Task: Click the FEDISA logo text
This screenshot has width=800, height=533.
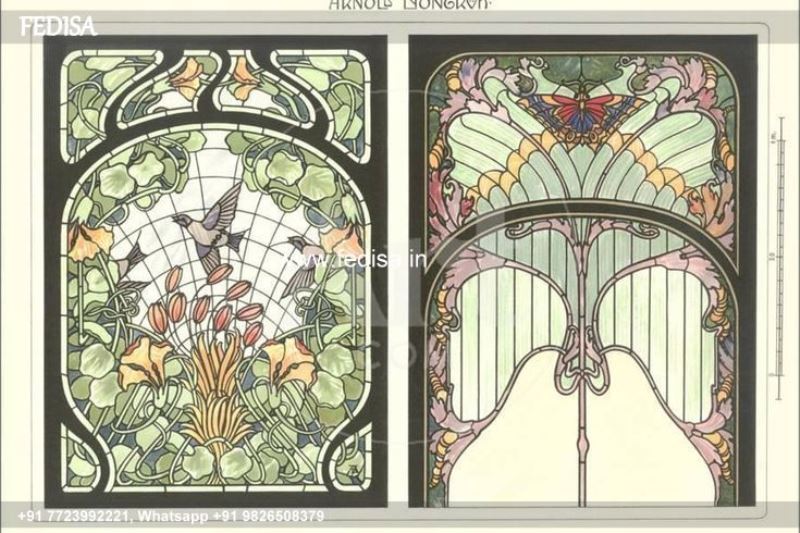Action: tap(58, 27)
